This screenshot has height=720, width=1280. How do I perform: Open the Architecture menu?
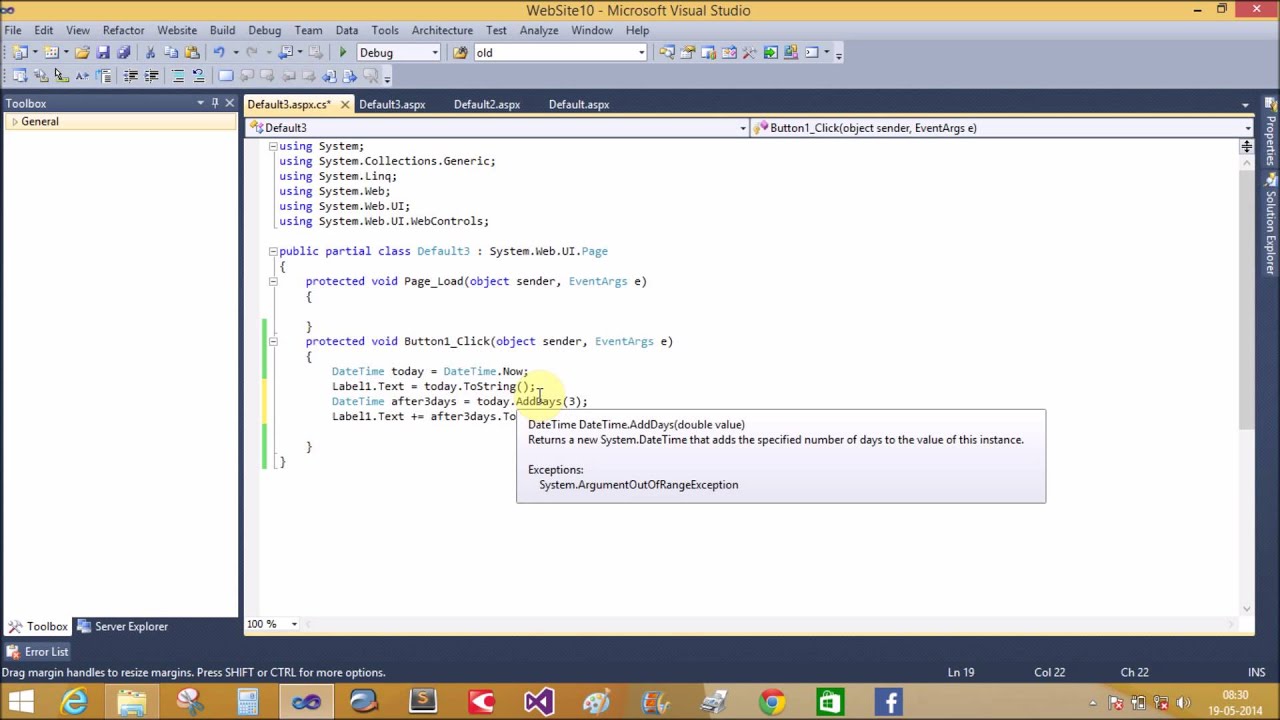pos(442,30)
